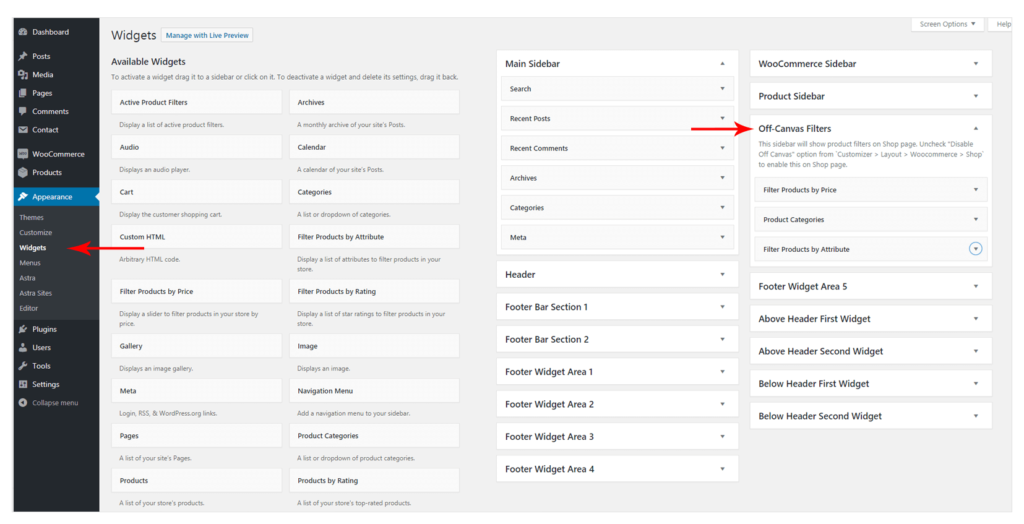The image size is (1024, 524).
Task: Open the Themes submenu item
Action: pos(31,218)
